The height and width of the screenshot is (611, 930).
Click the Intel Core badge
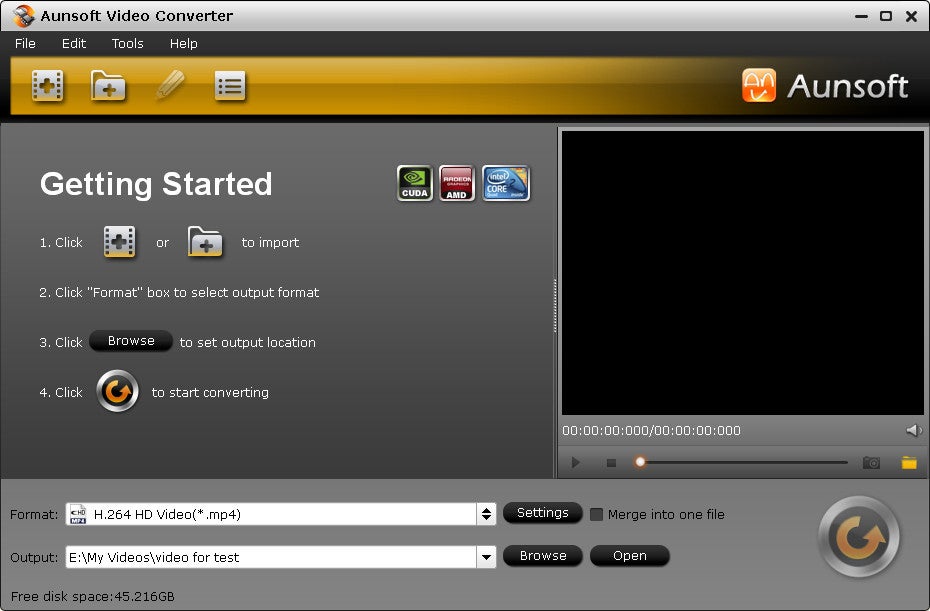pos(506,183)
